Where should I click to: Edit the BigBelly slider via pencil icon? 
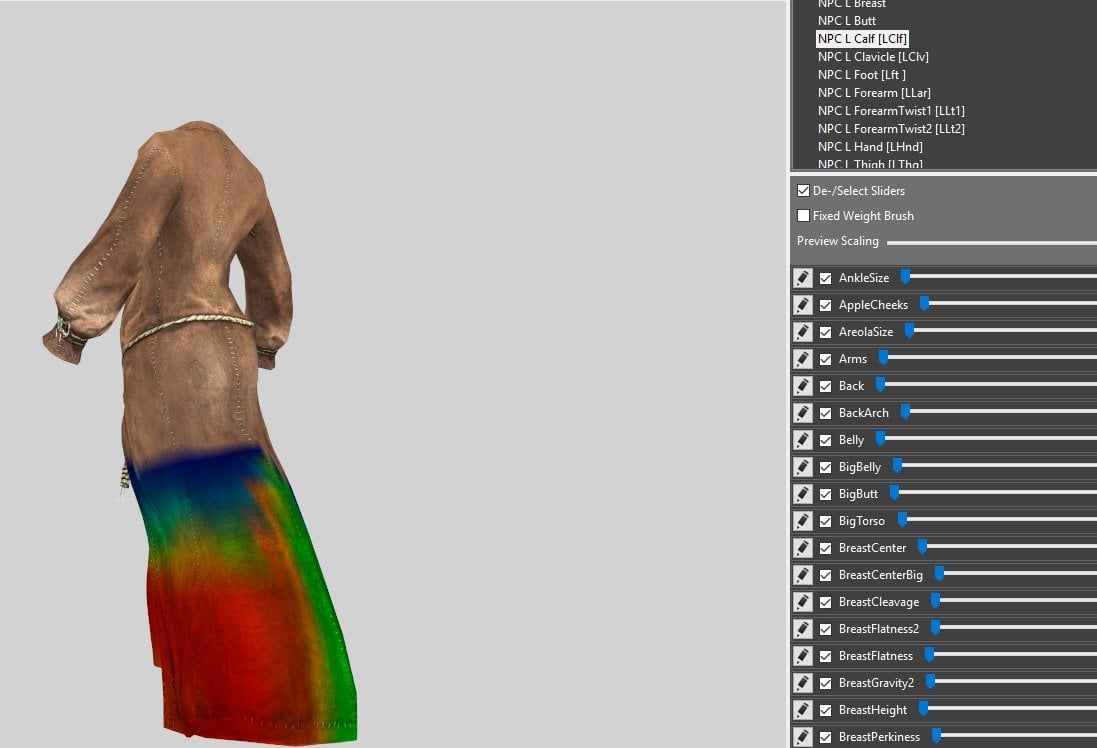(x=802, y=467)
